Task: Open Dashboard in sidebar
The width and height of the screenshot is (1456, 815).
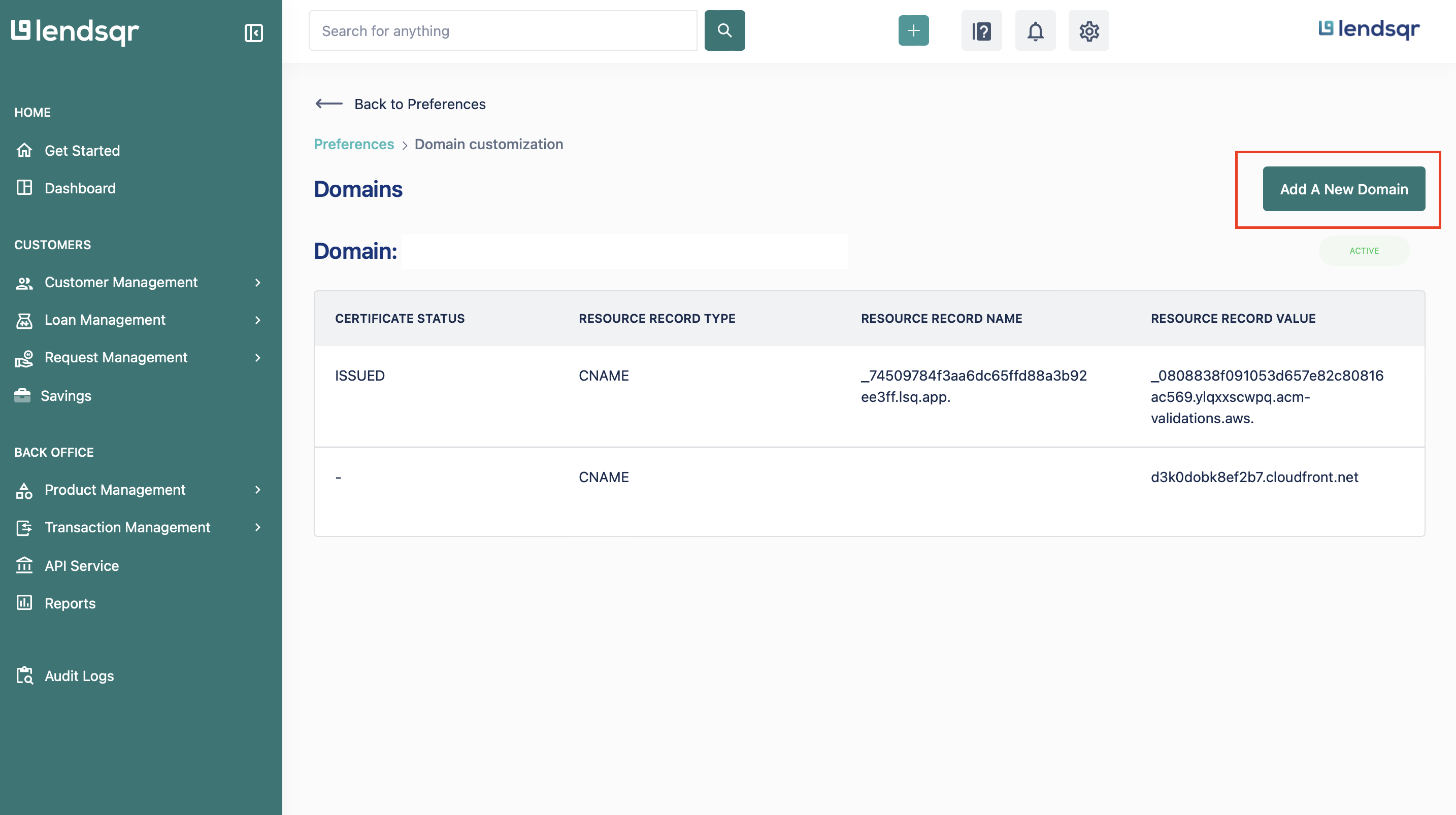Action: 80,188
